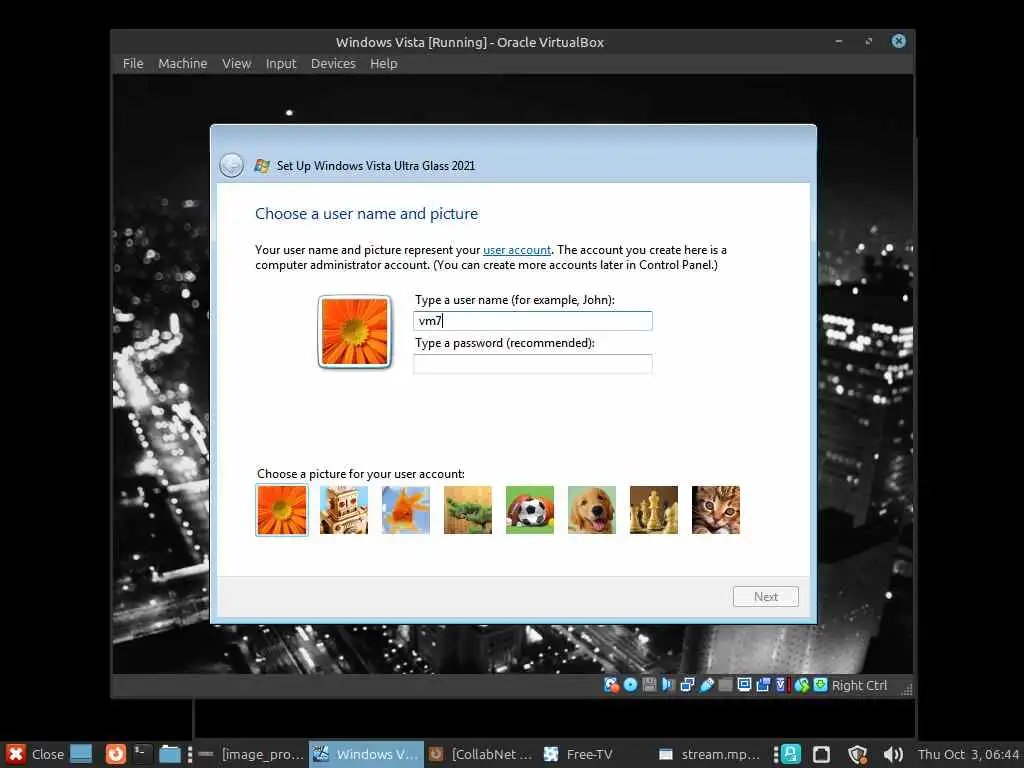Choose the puppy account picture

coord(592,510)
